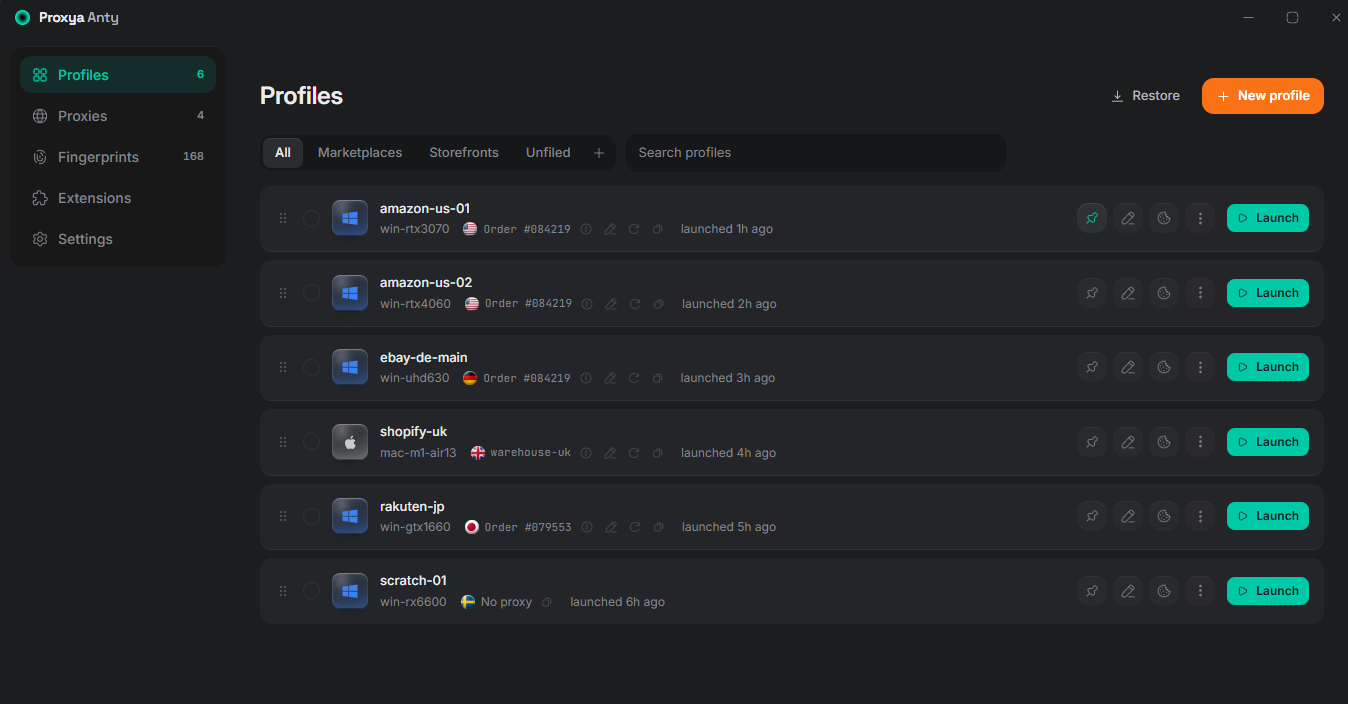1348x704 pixels.
Task: Click the warehouse-uk proxy label
Action: (x=530, y=453)
